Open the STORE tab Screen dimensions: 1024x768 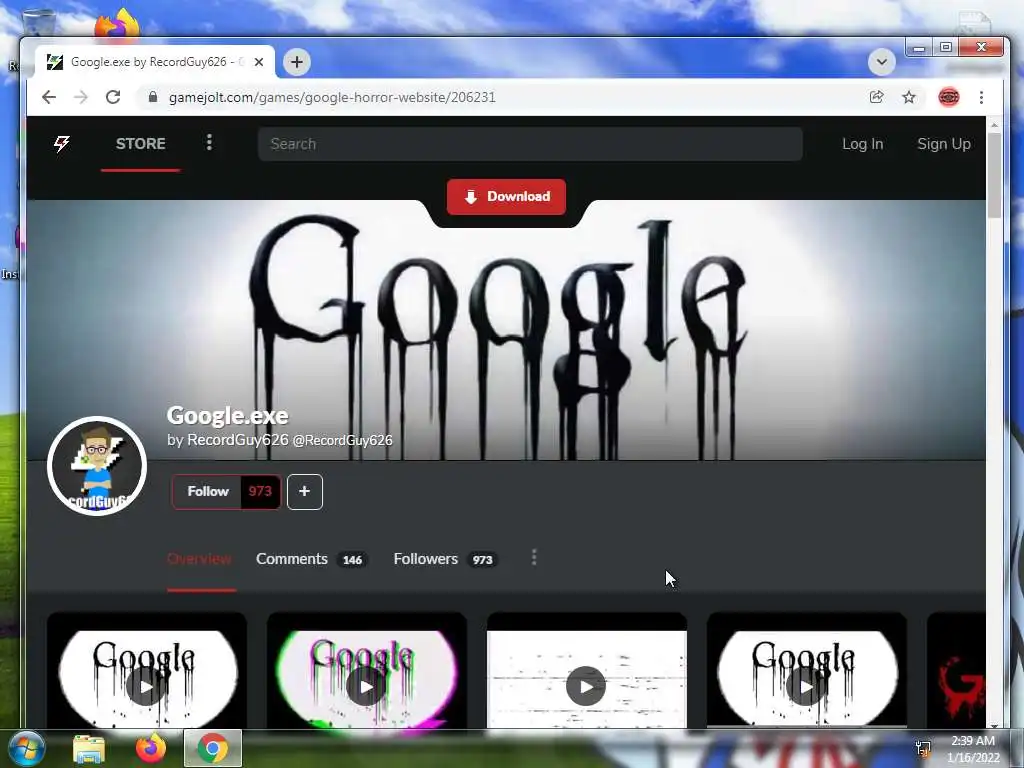[140, 144]
